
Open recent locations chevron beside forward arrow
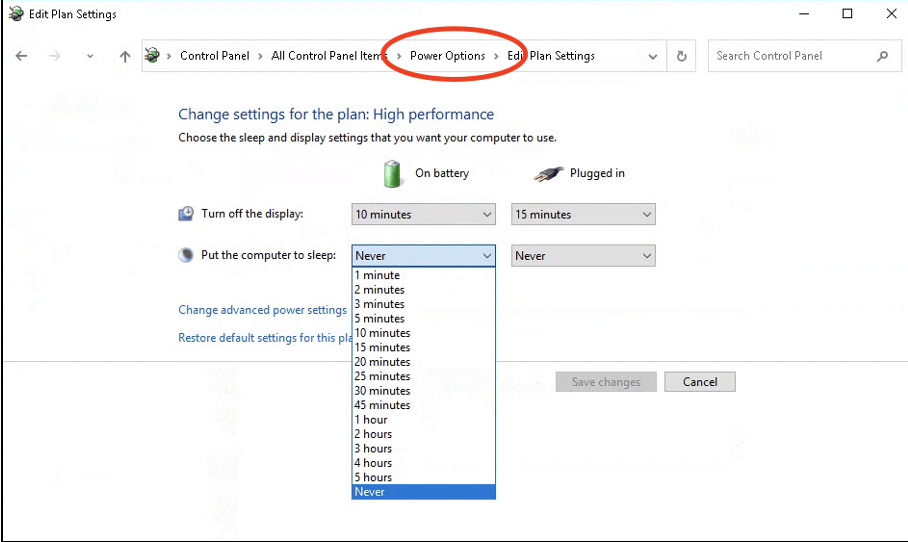(x=90, y=56)
